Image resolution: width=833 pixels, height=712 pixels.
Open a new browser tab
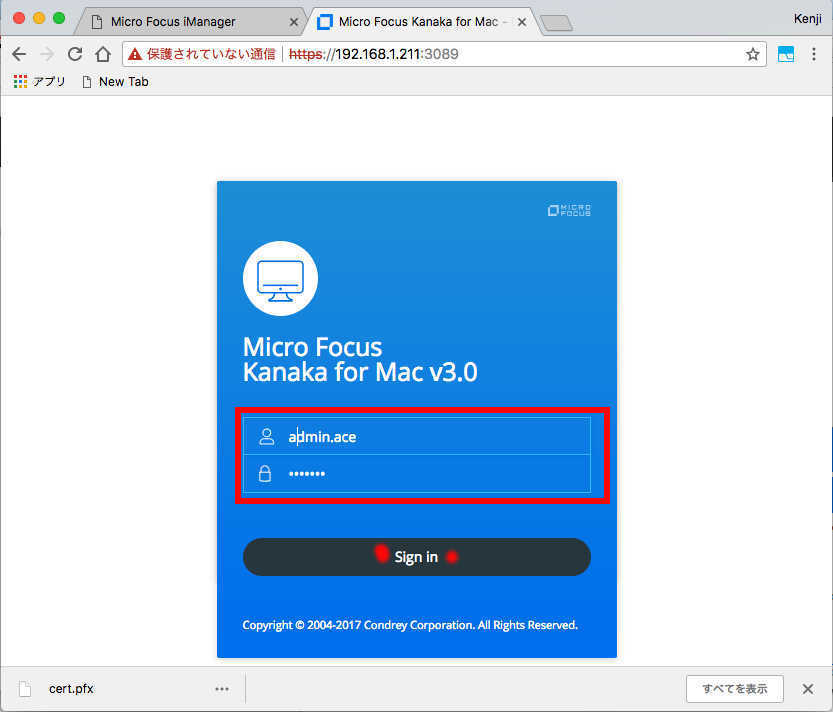556,23
